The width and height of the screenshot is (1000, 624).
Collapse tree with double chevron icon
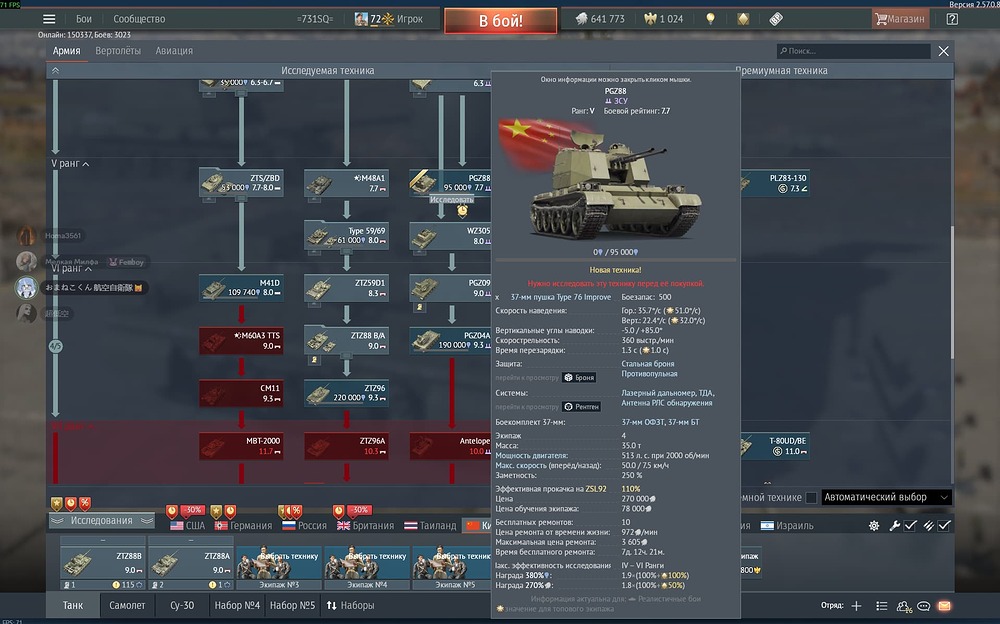[55, 71]
